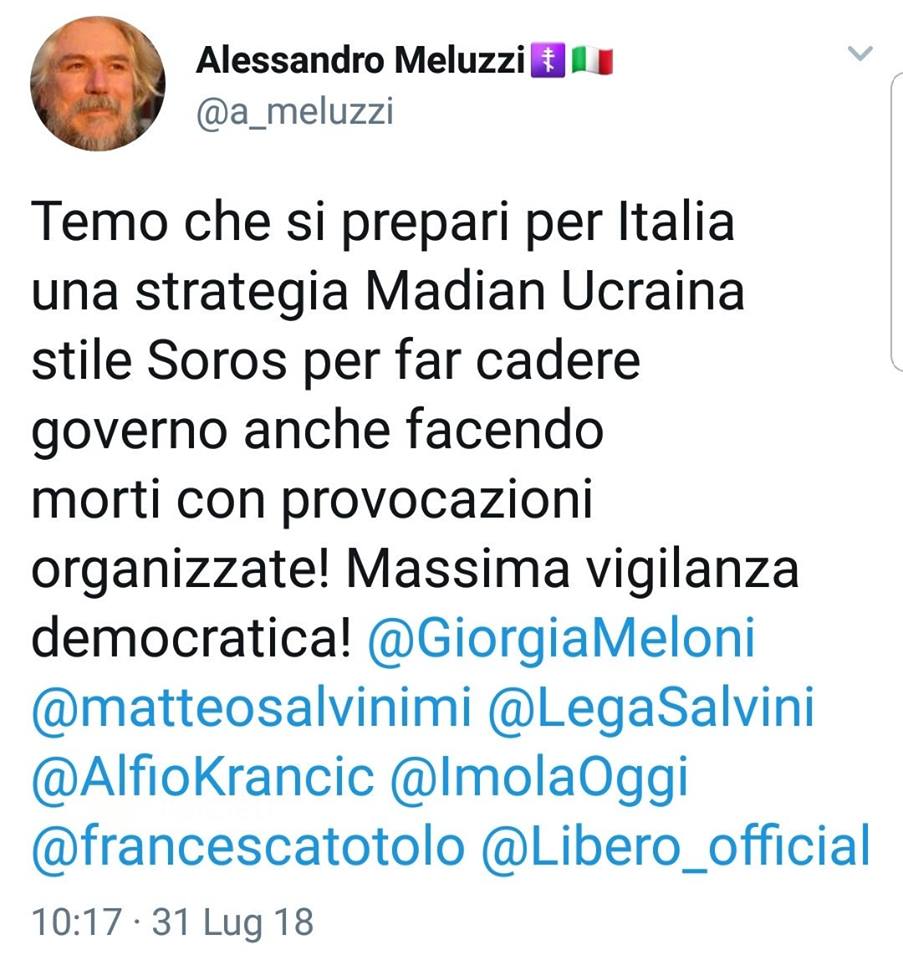Viewport: 903px width, 960px height.
Task: Open the @matteosalvinimi mention
Action: 252,708
